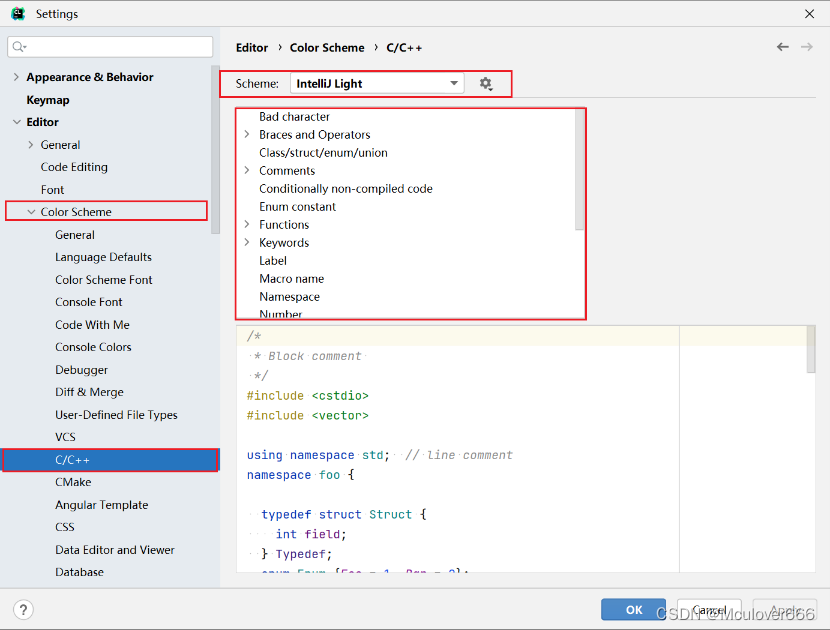830x630 pixels.
Task: Collapse the Editor section
Action: pyautogui.click(x=16, y=122)
